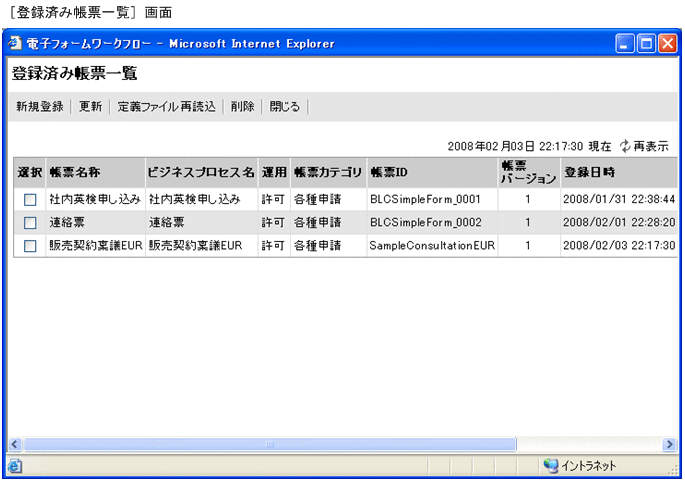Viewport: 685px width, 483px height.
Task: Click the IE icon in the status bar
Action: coord(15,466)
